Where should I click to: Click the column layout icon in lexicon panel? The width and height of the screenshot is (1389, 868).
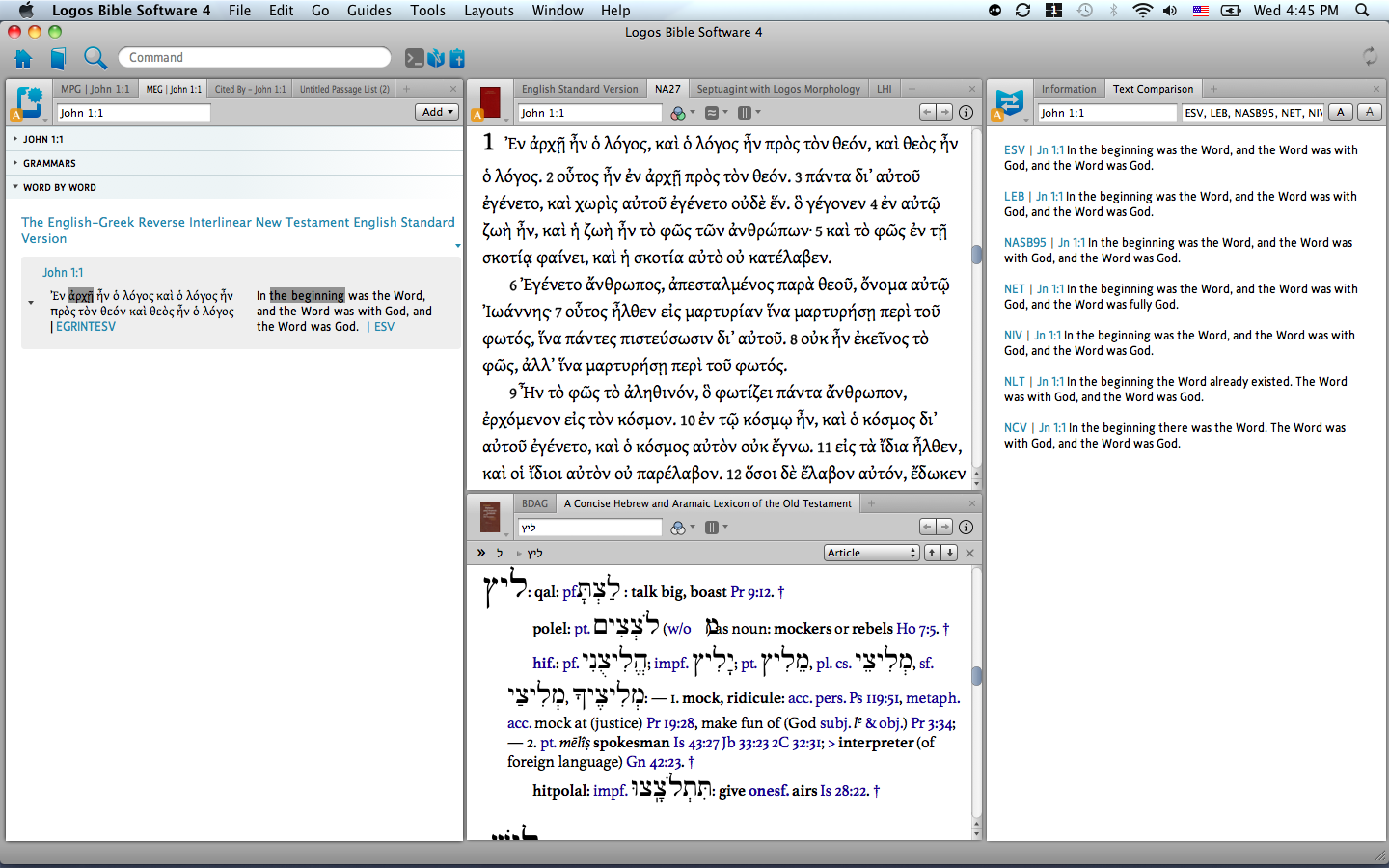(715, 528)
